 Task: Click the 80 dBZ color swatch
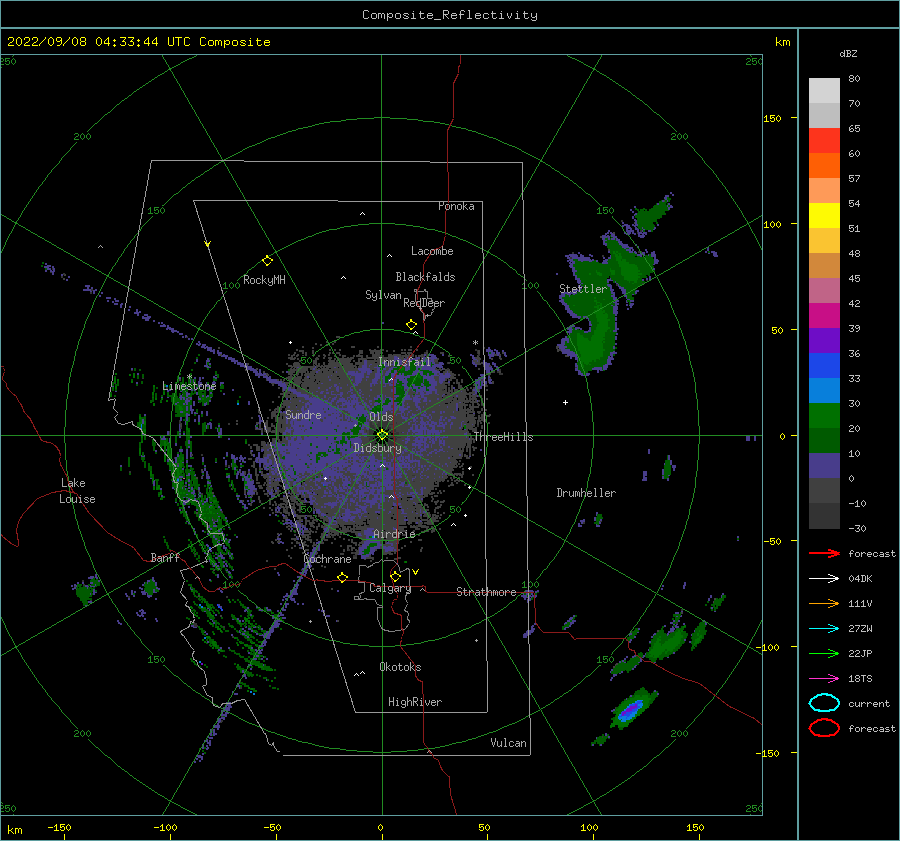coord(824,90)
